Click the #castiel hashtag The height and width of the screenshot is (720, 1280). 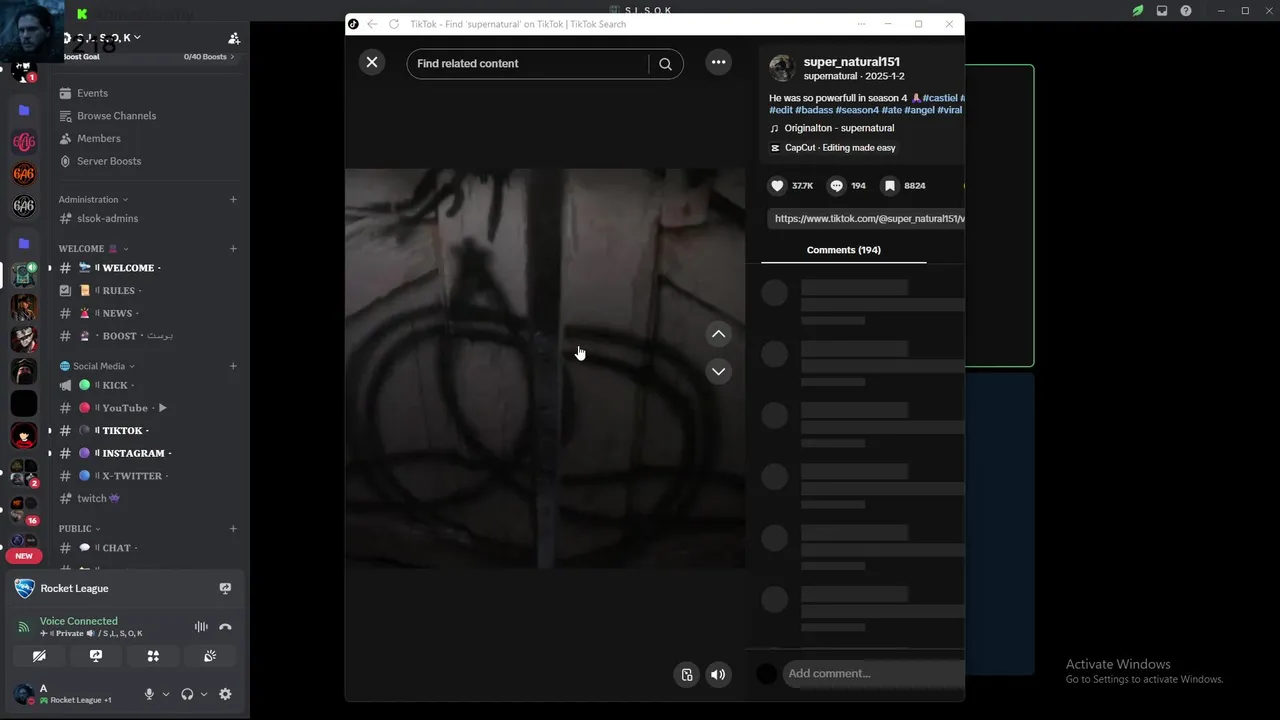click(940, 98)
